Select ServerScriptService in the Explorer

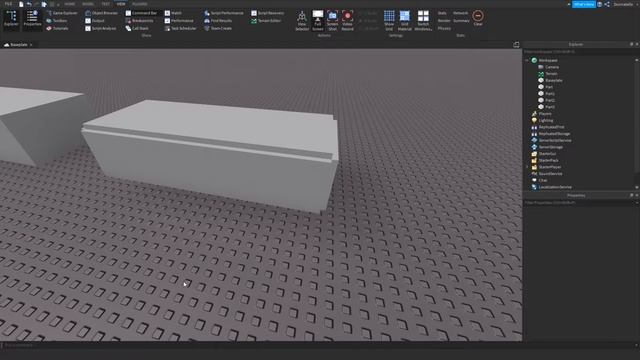click(551, 140)
